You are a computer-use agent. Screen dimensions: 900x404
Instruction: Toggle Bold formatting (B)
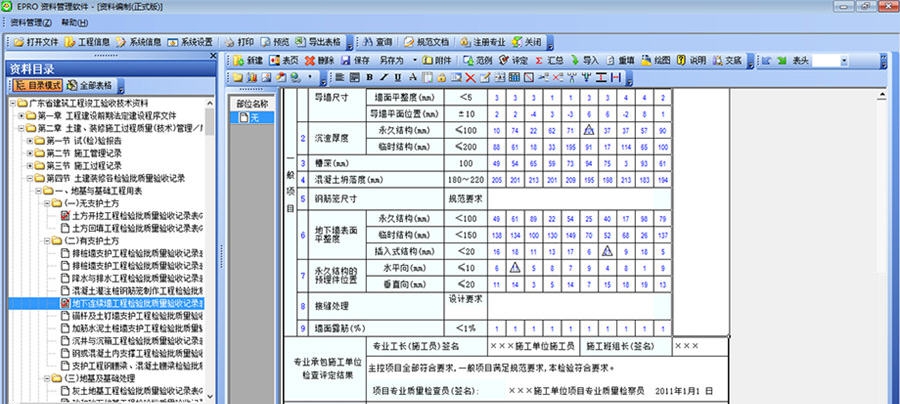click(369, 77)
